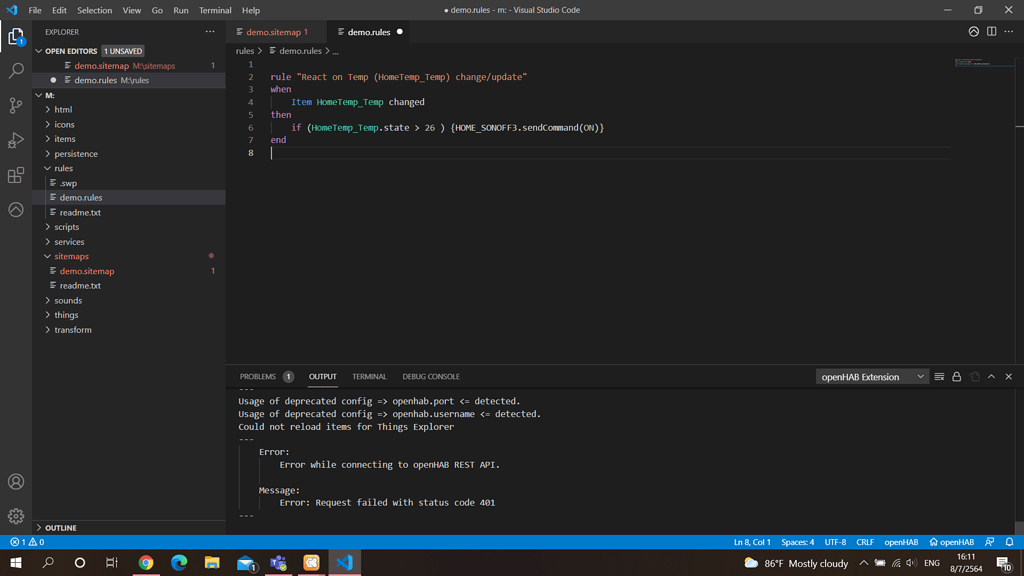Toggle the panel maximize chevron
Viewport: 1024px width, 576px height.
(x=991, y=376)
